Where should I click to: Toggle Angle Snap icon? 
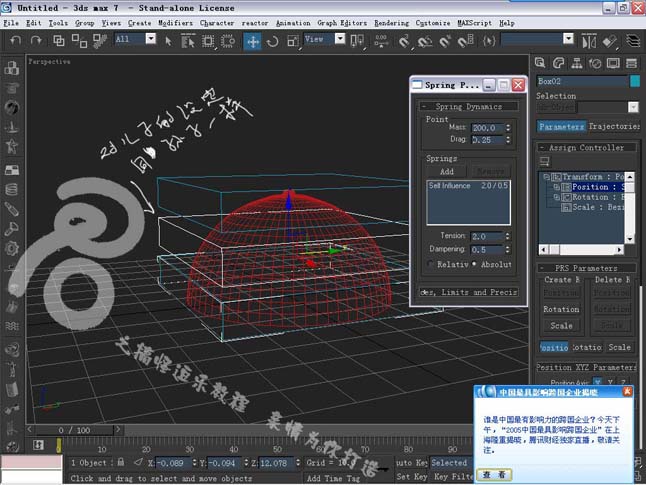[425, 41]
